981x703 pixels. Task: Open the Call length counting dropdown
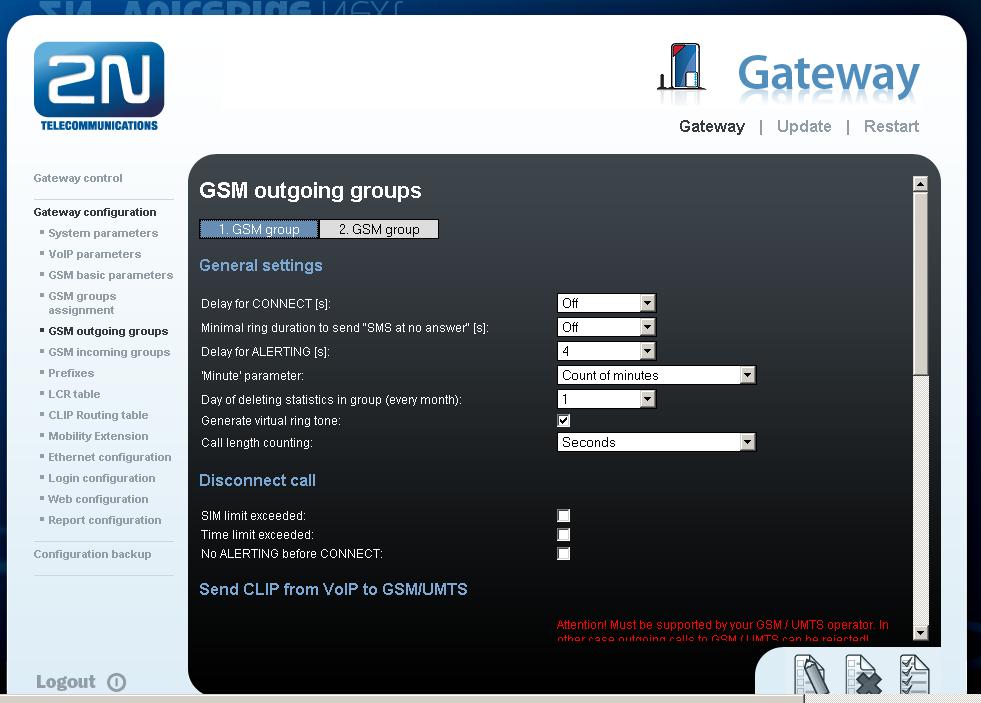coord(656,442)
